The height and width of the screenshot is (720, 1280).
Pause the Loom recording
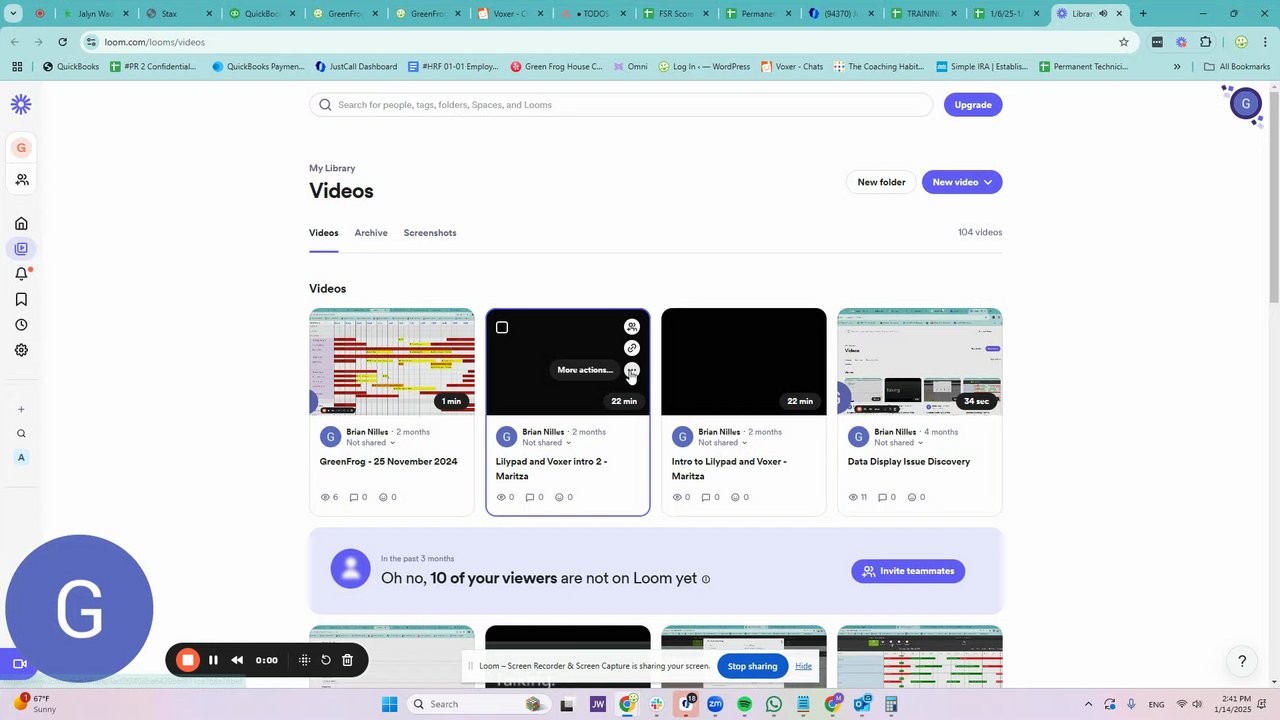coord(213,660)
